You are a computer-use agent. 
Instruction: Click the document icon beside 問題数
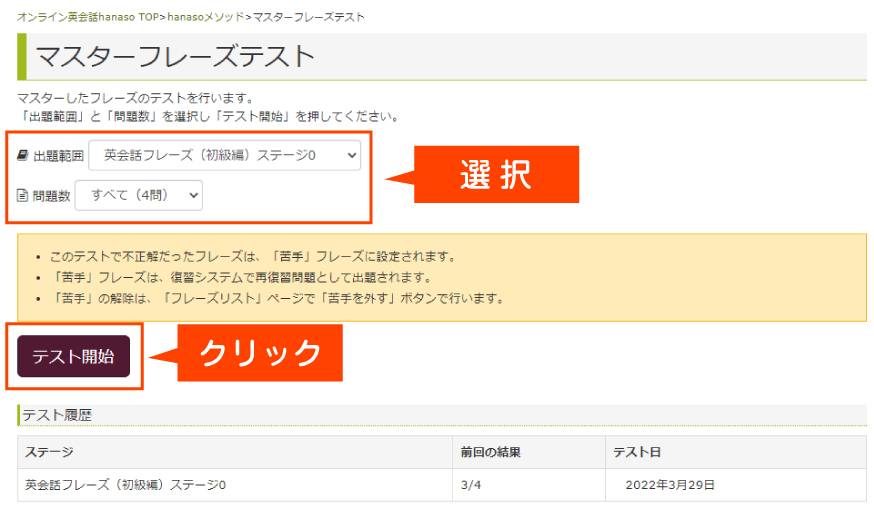pyautogui.click(x=22, y=195)
